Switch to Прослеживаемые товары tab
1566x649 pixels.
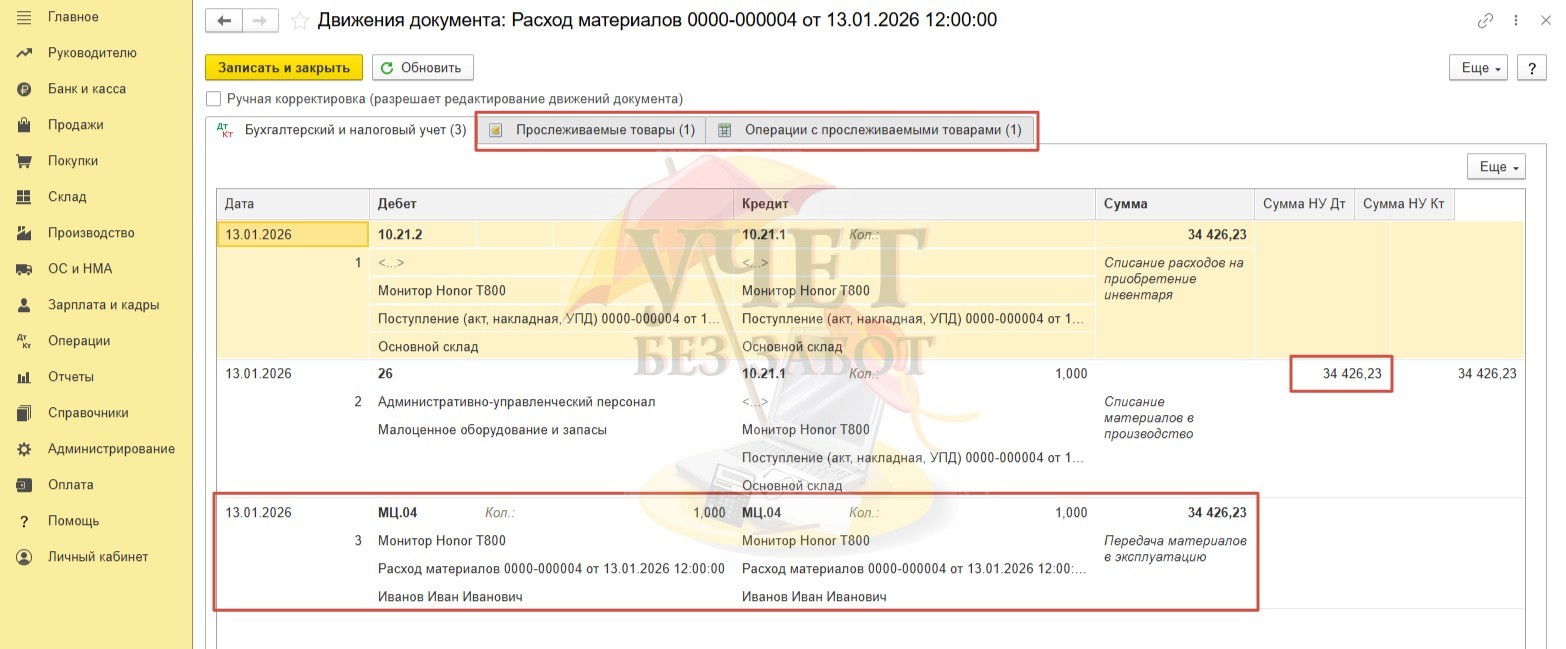592,130
